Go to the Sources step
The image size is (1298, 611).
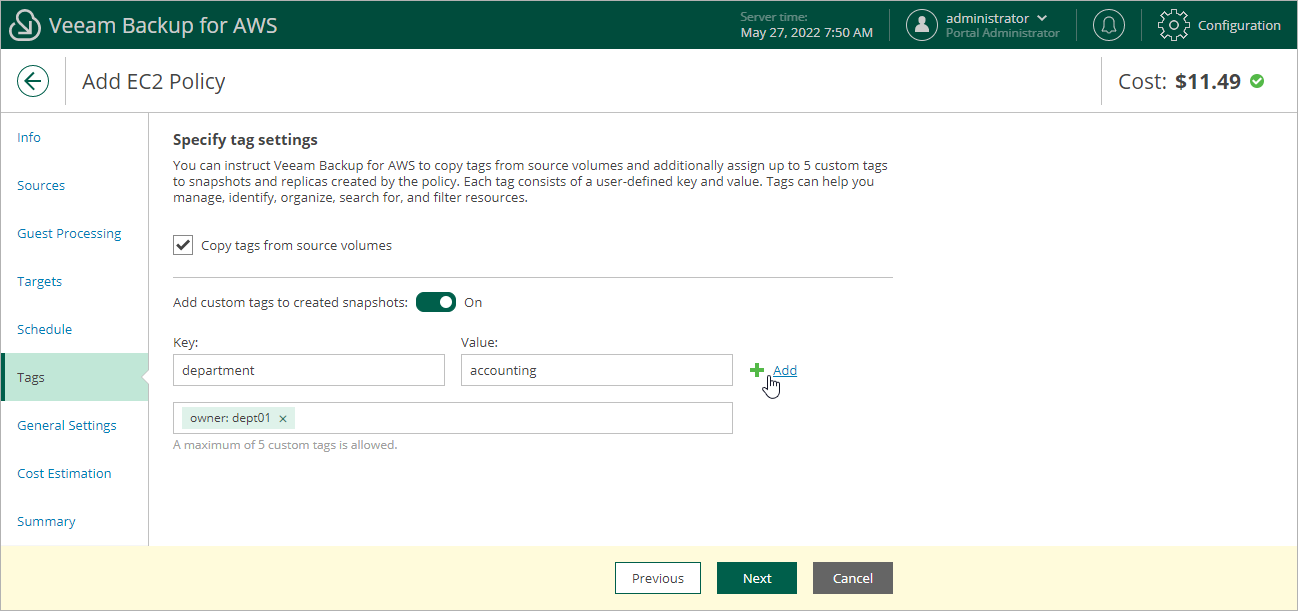click(41, 185)
